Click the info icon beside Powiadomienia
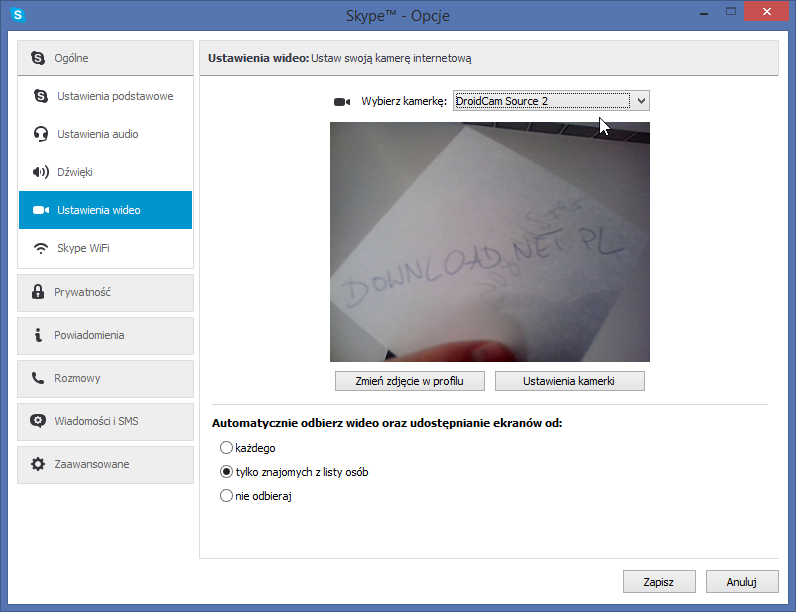 [38, 335]
